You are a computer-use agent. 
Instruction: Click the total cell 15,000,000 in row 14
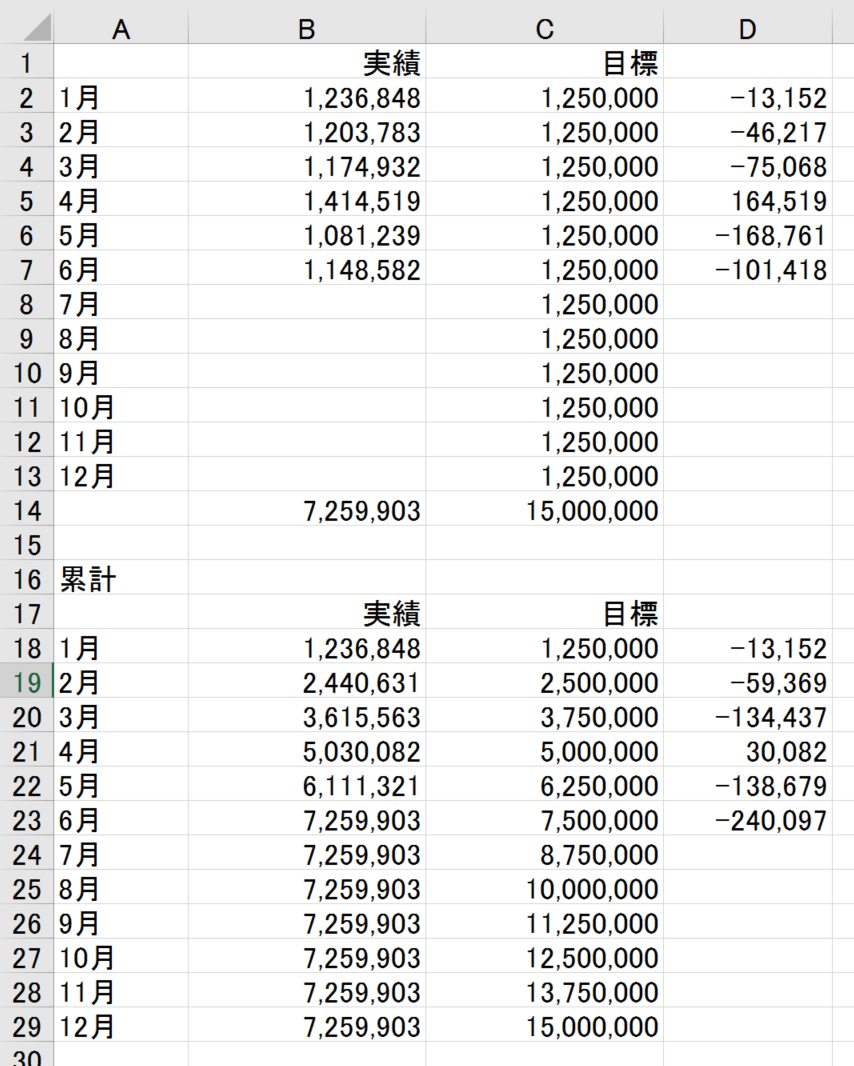tap(545, 510)
